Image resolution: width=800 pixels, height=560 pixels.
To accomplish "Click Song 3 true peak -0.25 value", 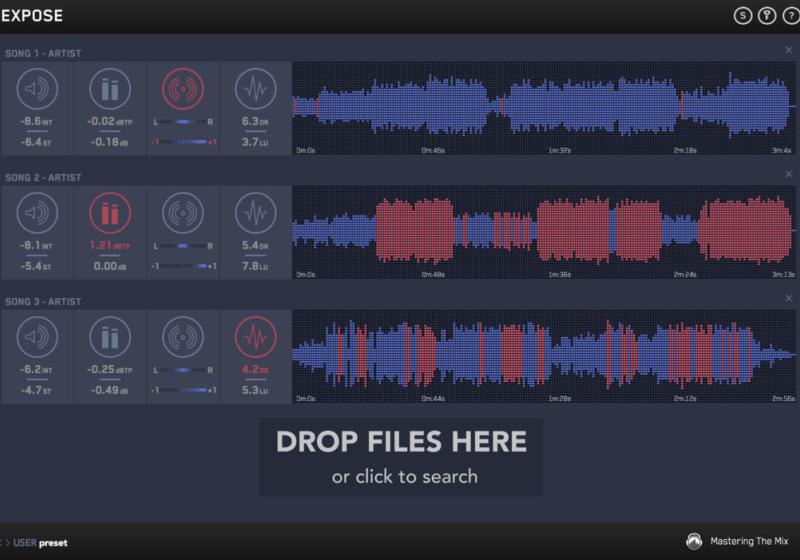I will [x=110, y=369].
